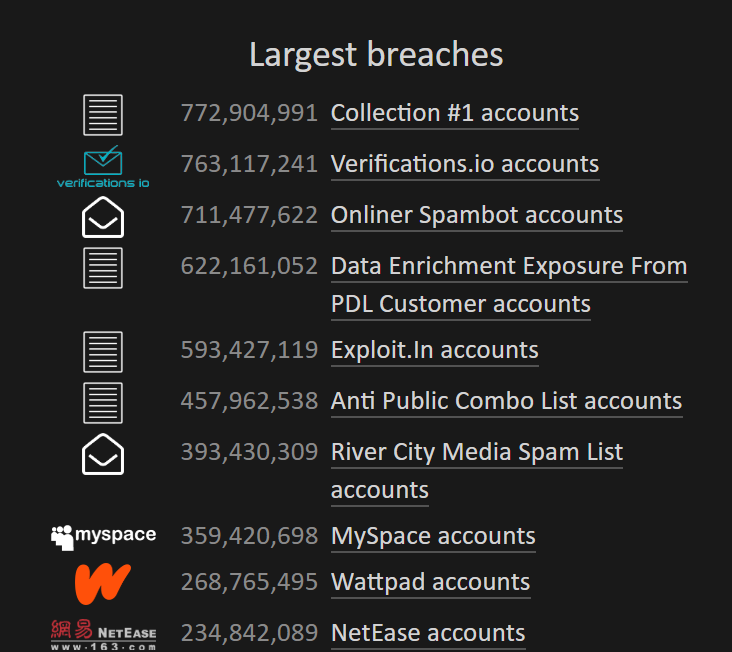Open the Collection #1 accounts link
The height and width of the screenshot is (652, 732).
[x=455, y=113]
